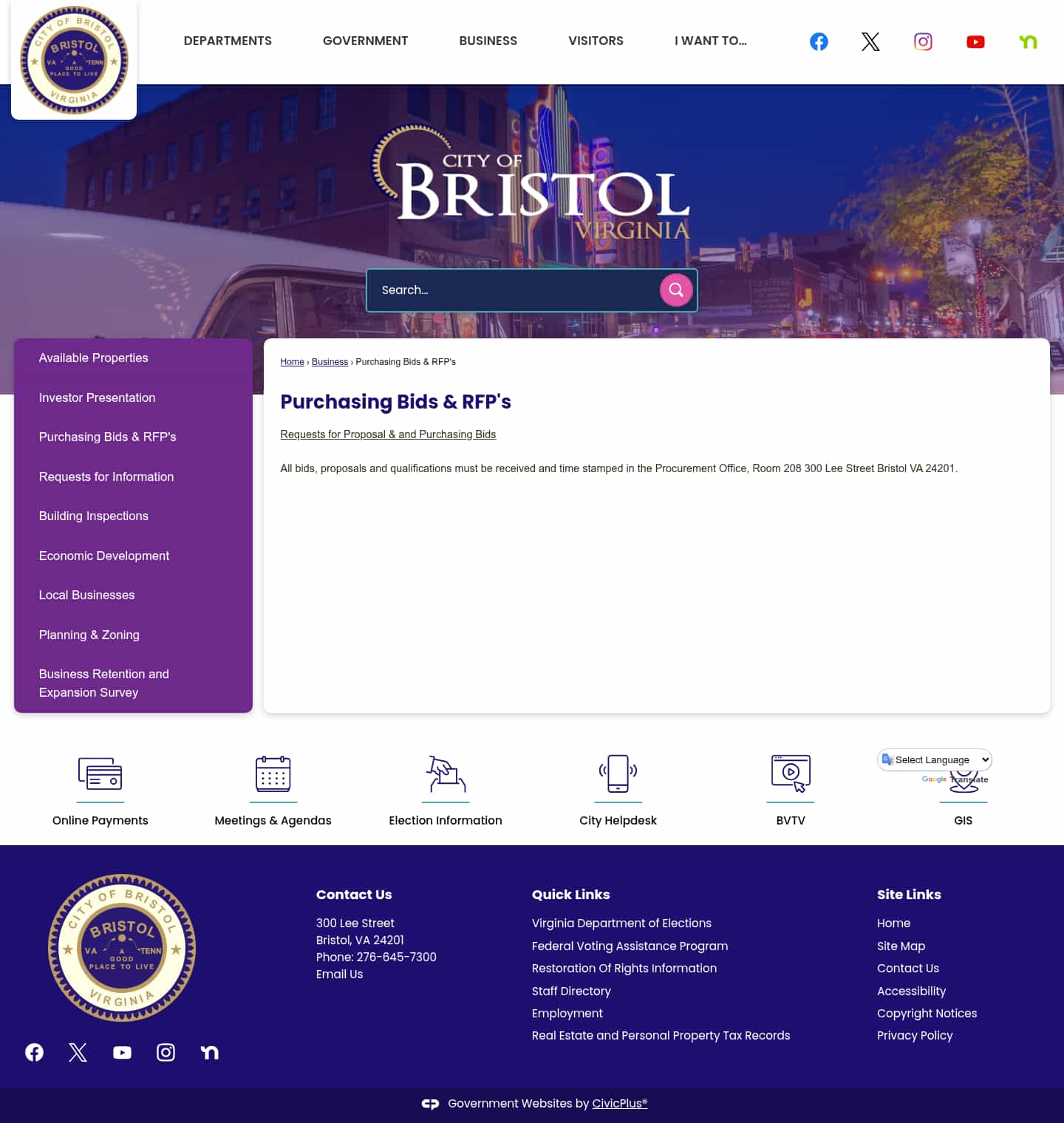Click the pink search magnifier button
The width and height of the screenshot is (1064, 1123).
tap(675, 290)
